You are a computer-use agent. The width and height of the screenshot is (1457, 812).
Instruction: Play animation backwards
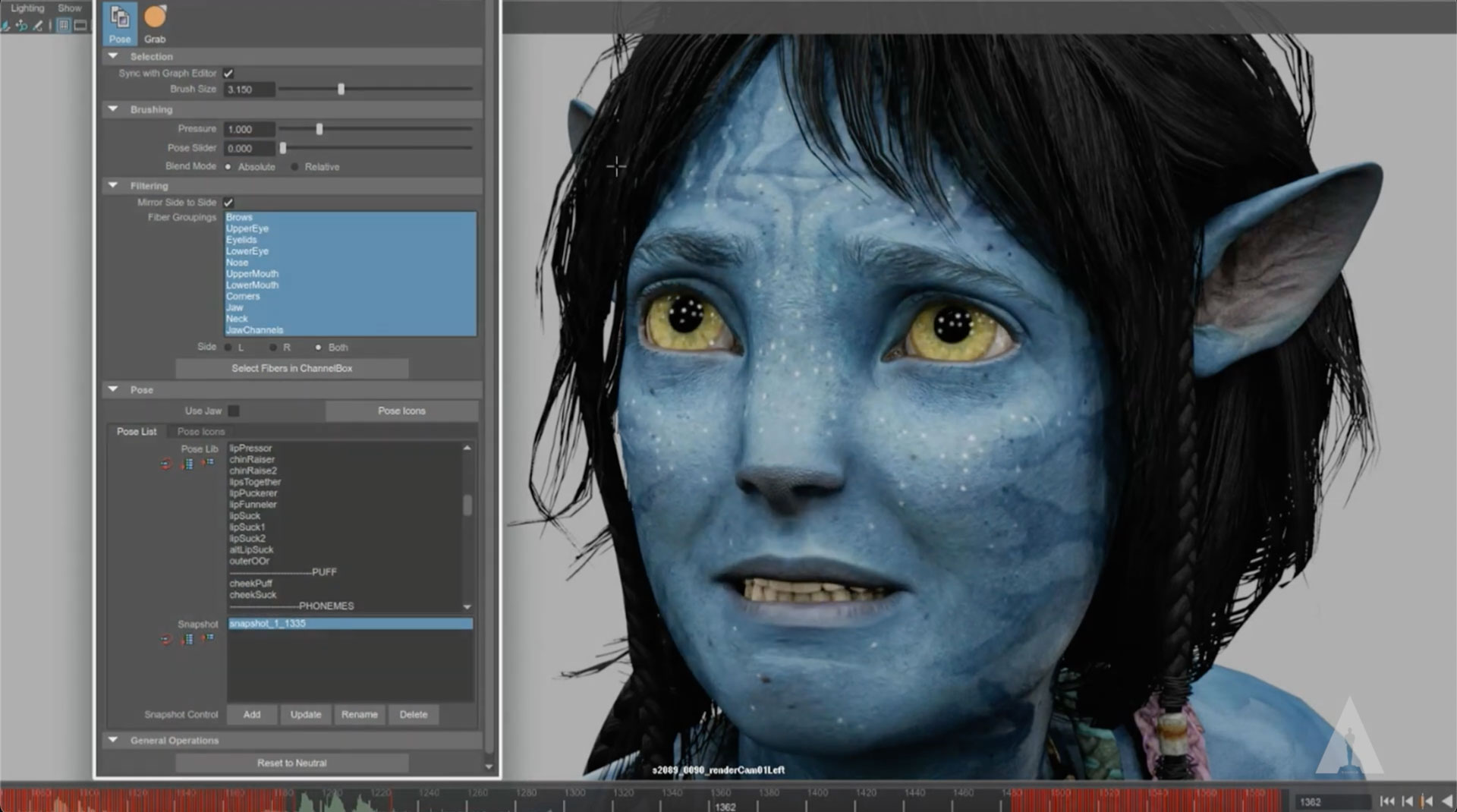pyautogui.click(x=1448, y=801)
